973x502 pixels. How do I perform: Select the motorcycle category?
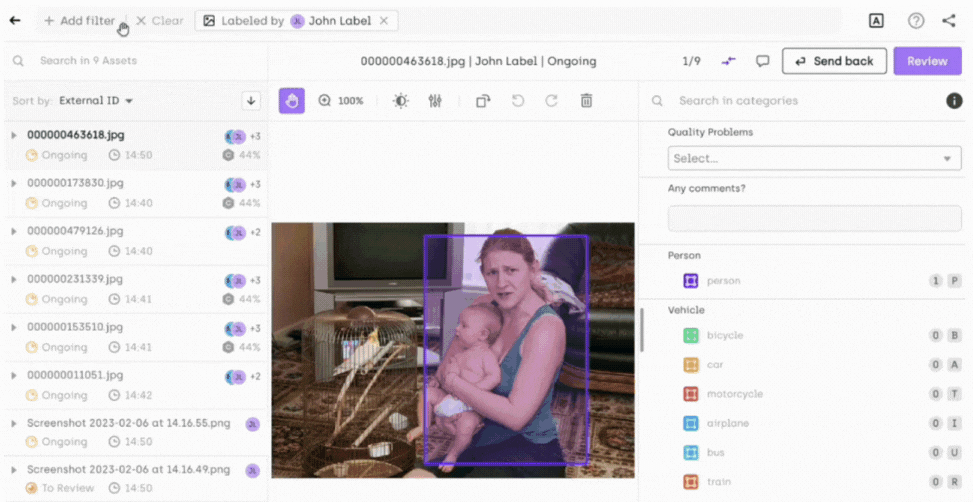pyautogui.click(x=735, y=394)
